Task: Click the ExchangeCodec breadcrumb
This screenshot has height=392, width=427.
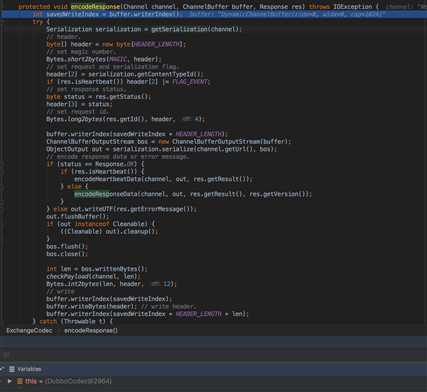Action: click(29, 331)
